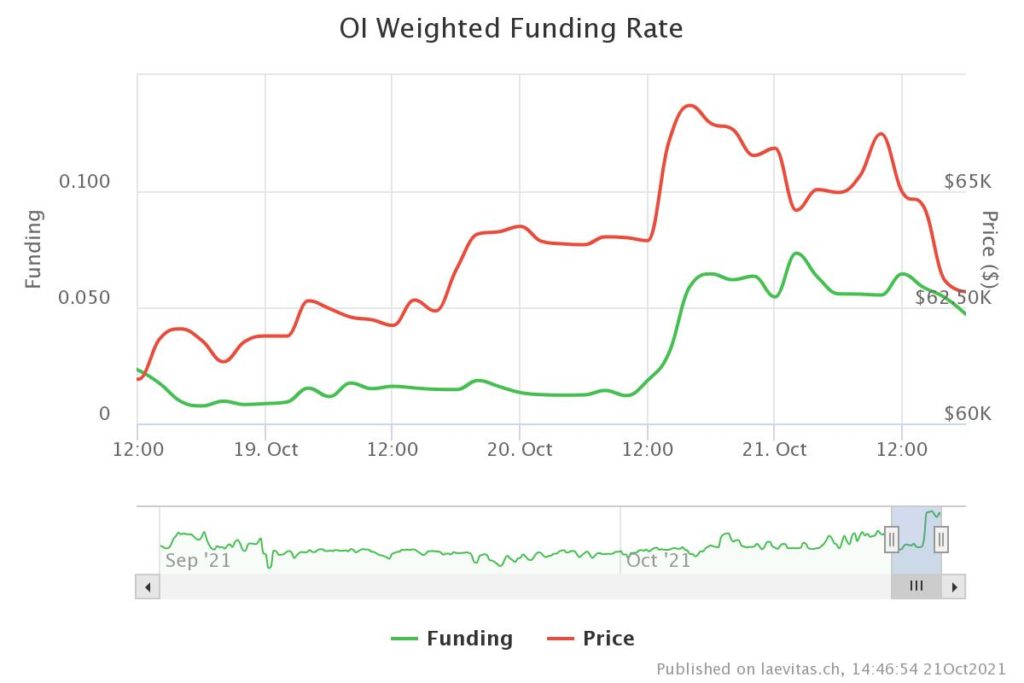Click the scrollbar thumb with three lines
1024x683 pixels.
pos(916,587)
